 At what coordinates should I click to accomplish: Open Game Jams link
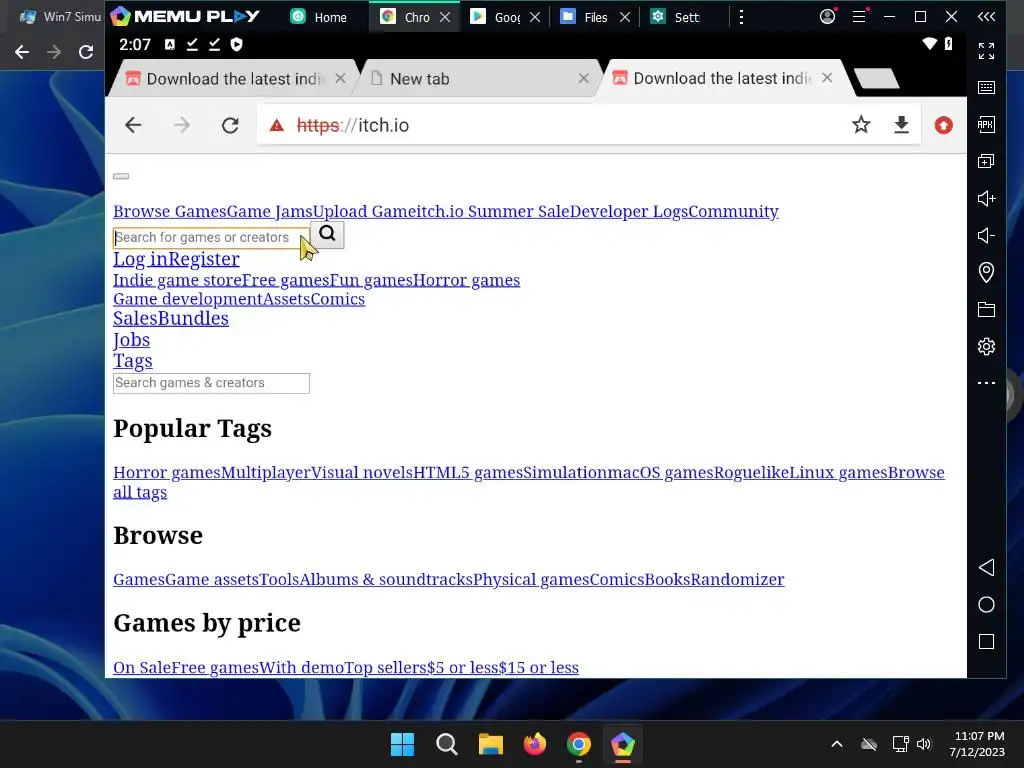point(270,212)
